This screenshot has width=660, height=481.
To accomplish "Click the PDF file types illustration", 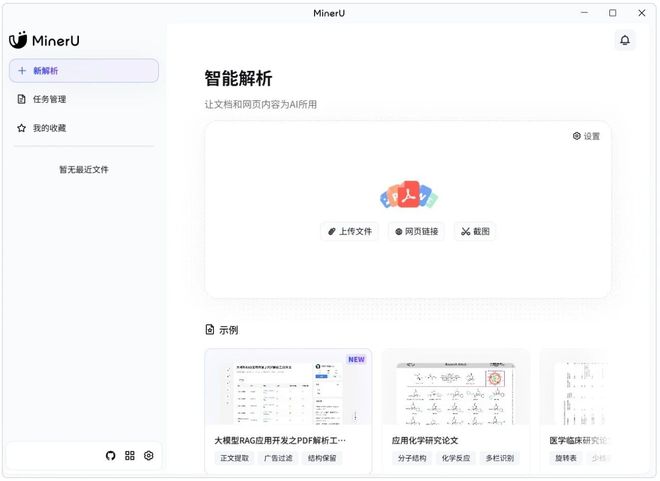I will click(409, 195).
